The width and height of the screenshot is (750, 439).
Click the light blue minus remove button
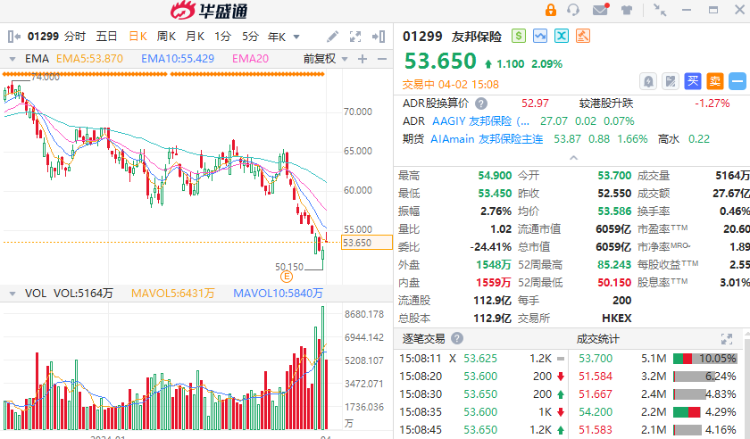[x=737, y=81]
